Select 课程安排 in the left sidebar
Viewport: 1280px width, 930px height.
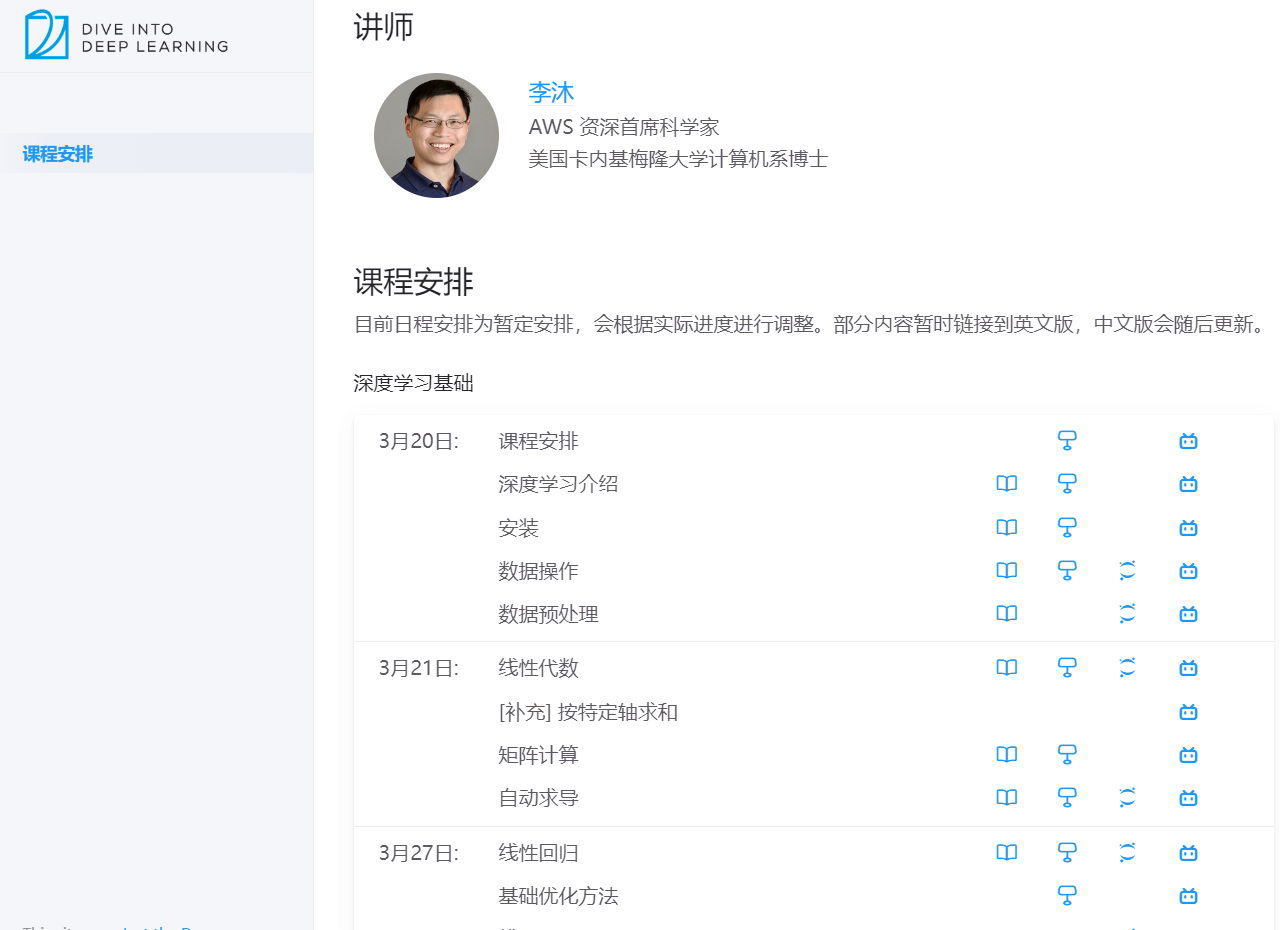(x=55, y=153)
